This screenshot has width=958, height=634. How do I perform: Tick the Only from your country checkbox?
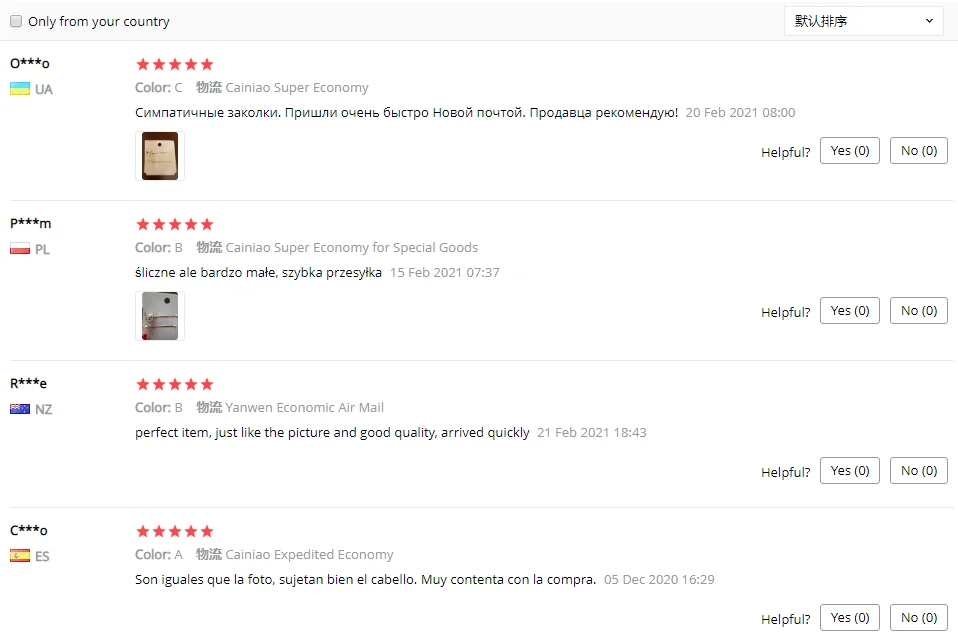[16, 21]
